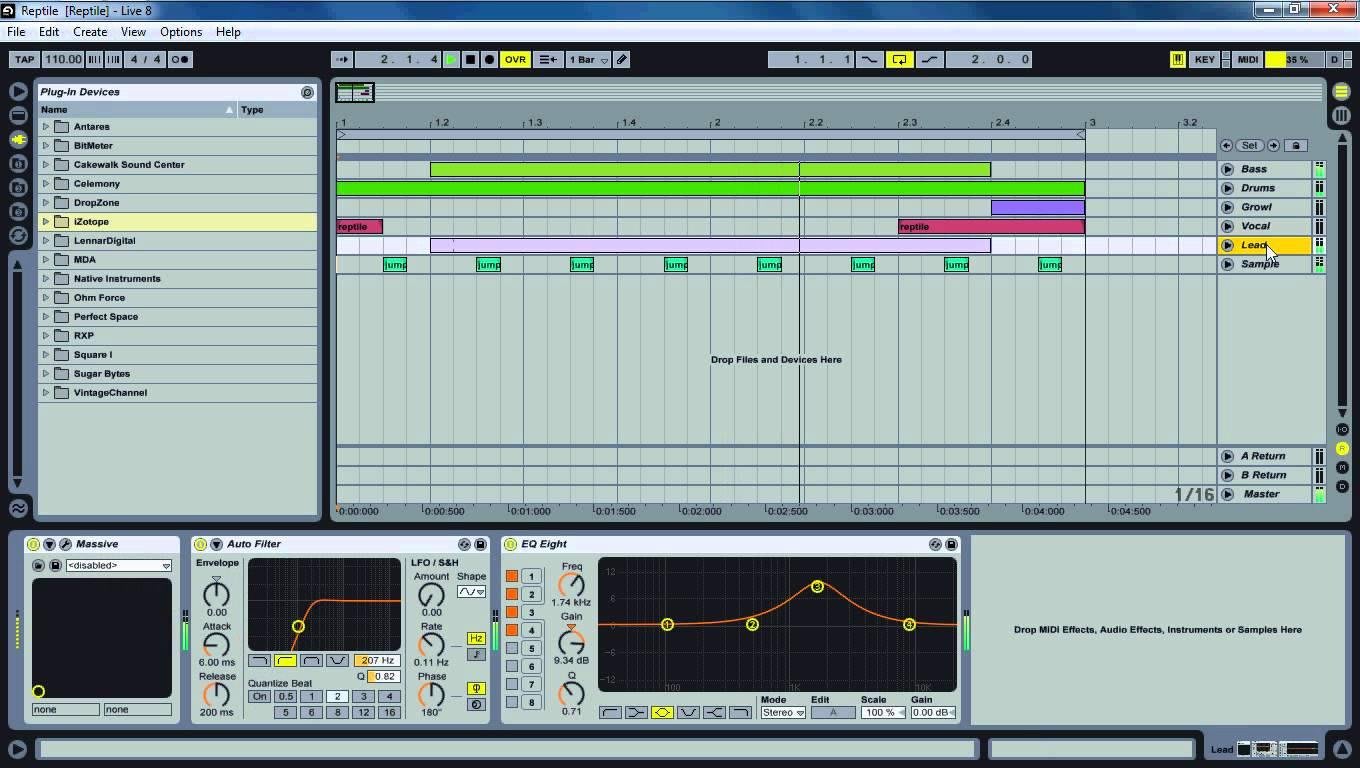This screenshot has width=1360, height=768.
Task: Enable the KEY map mode button
Action: [x=1204, y=60]
